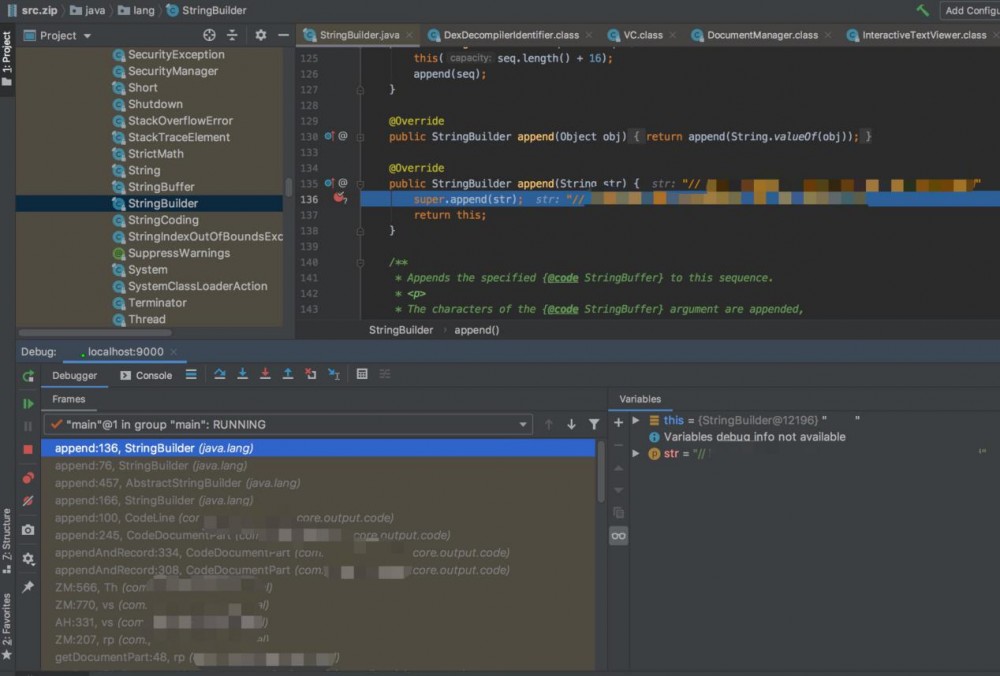Open the thread selector dropdown showing main
1000x676 pixels.
point(288,424)
